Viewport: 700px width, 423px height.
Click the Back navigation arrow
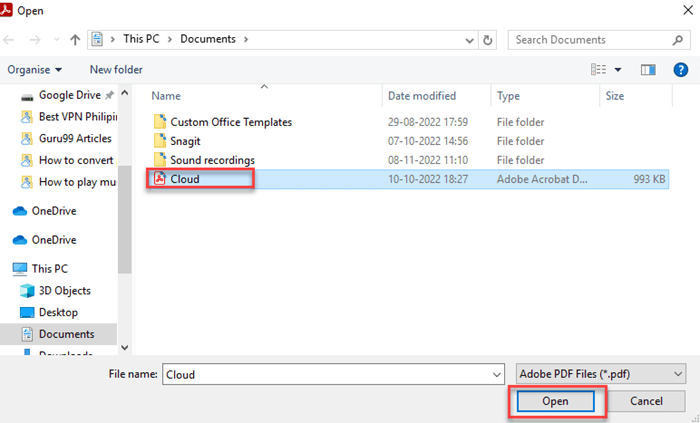[8, 40]
